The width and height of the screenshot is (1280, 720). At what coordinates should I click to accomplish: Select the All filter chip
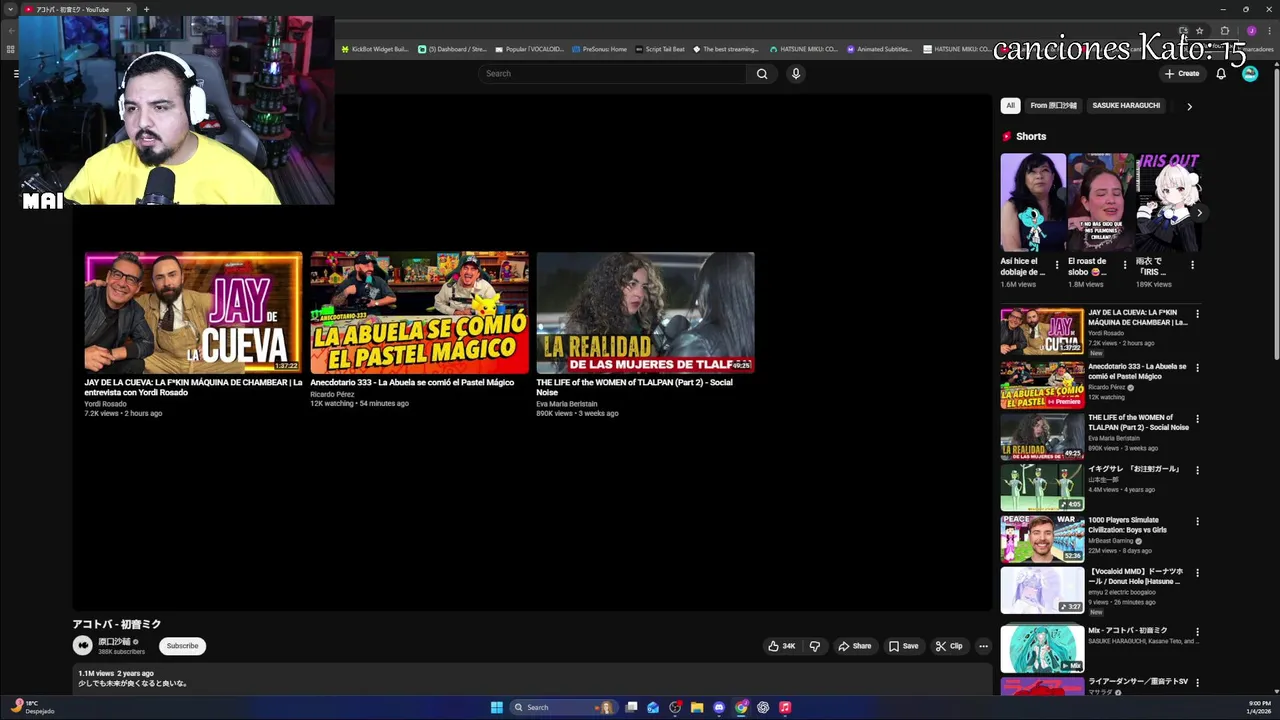(1010, 105)
